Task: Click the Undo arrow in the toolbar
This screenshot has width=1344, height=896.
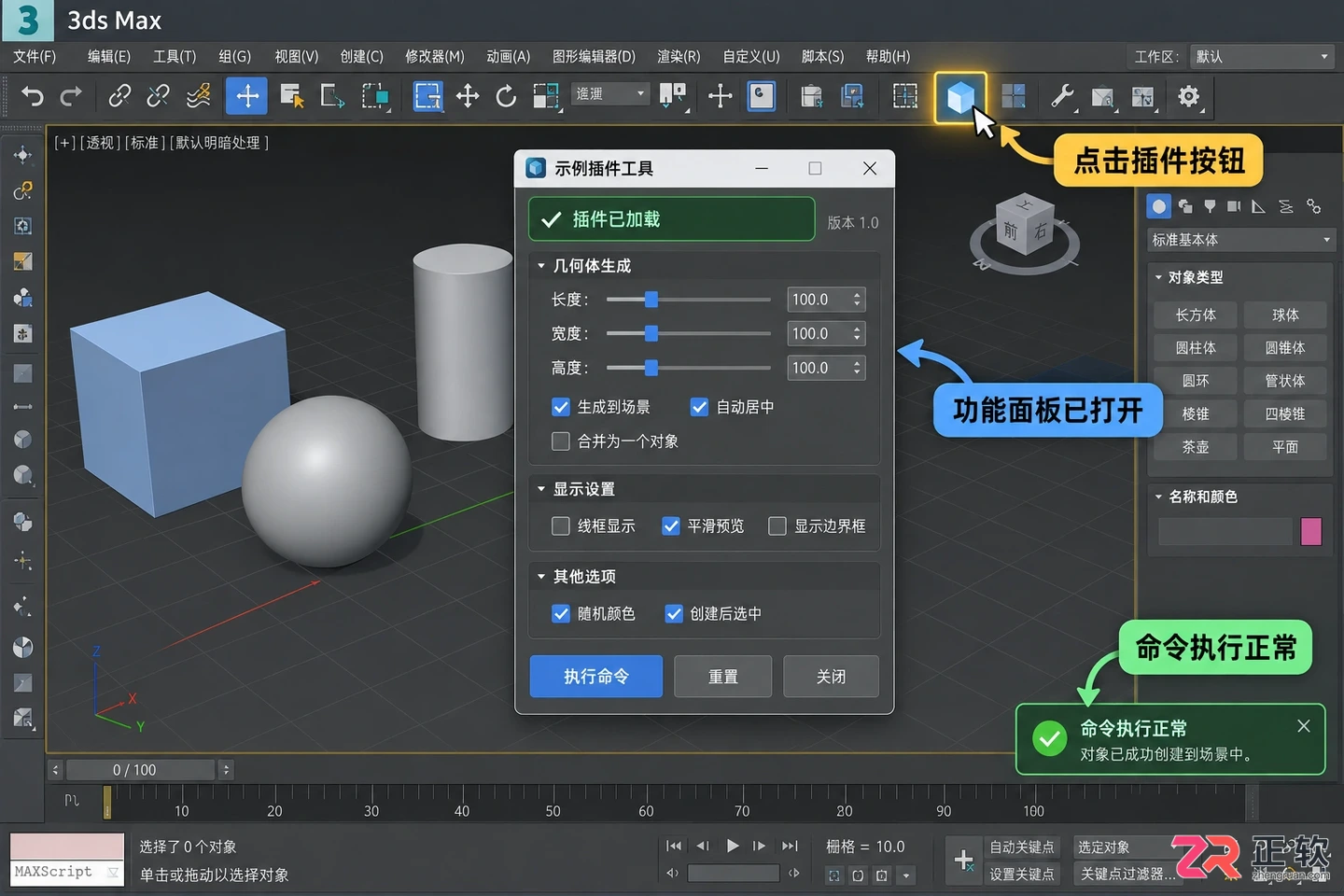Action: 33,95
